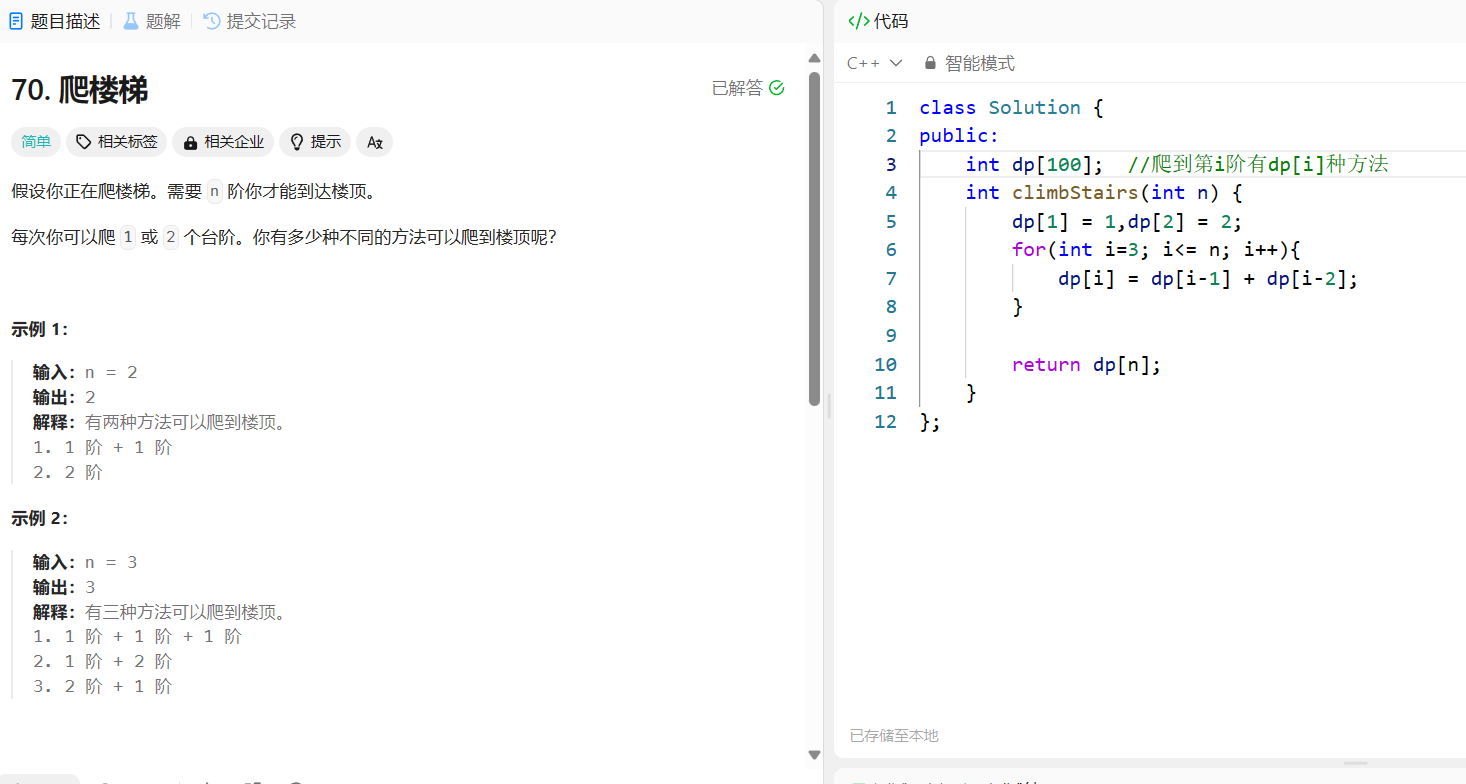Click 'dp[i] = dp[i-1] + dp[i-2];' on line 7
The image size is (1466, 784).
pos(1208,279)
